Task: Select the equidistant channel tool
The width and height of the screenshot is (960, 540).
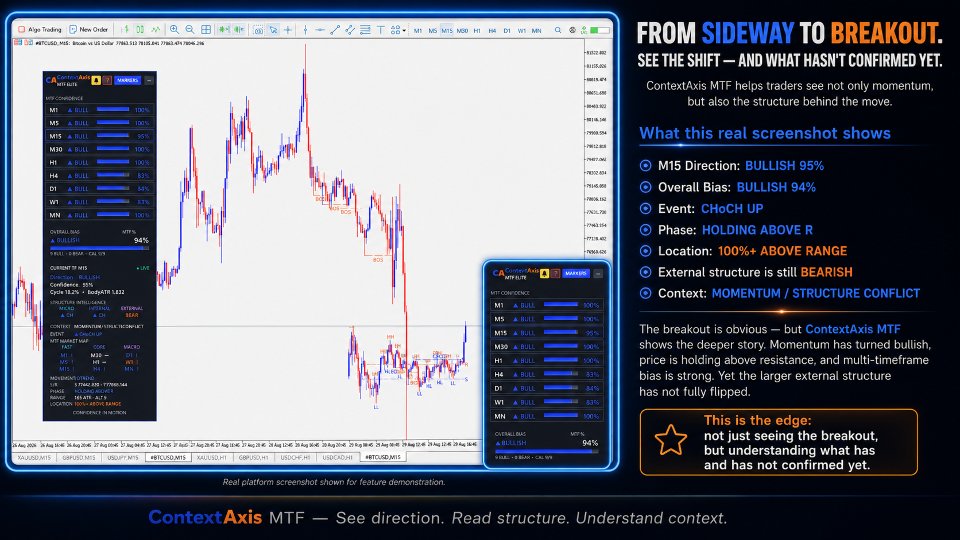Action: (350, 29)
